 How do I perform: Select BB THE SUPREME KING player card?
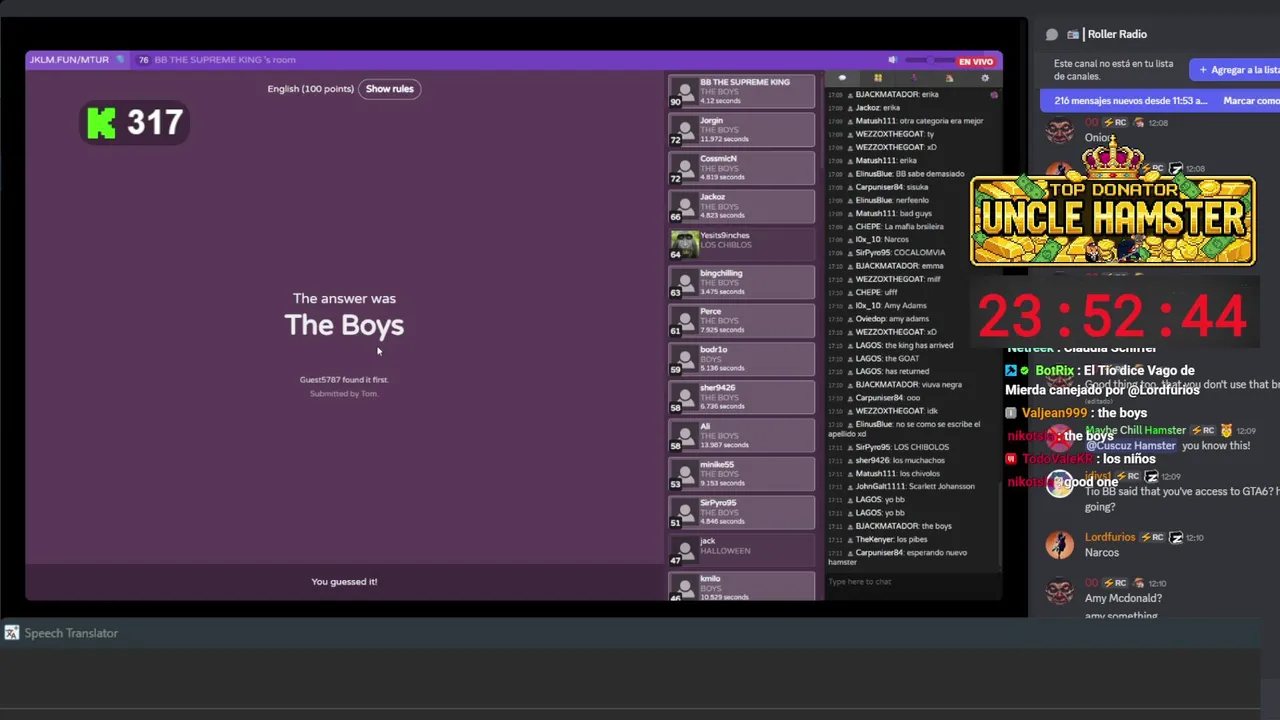[742, 91]
